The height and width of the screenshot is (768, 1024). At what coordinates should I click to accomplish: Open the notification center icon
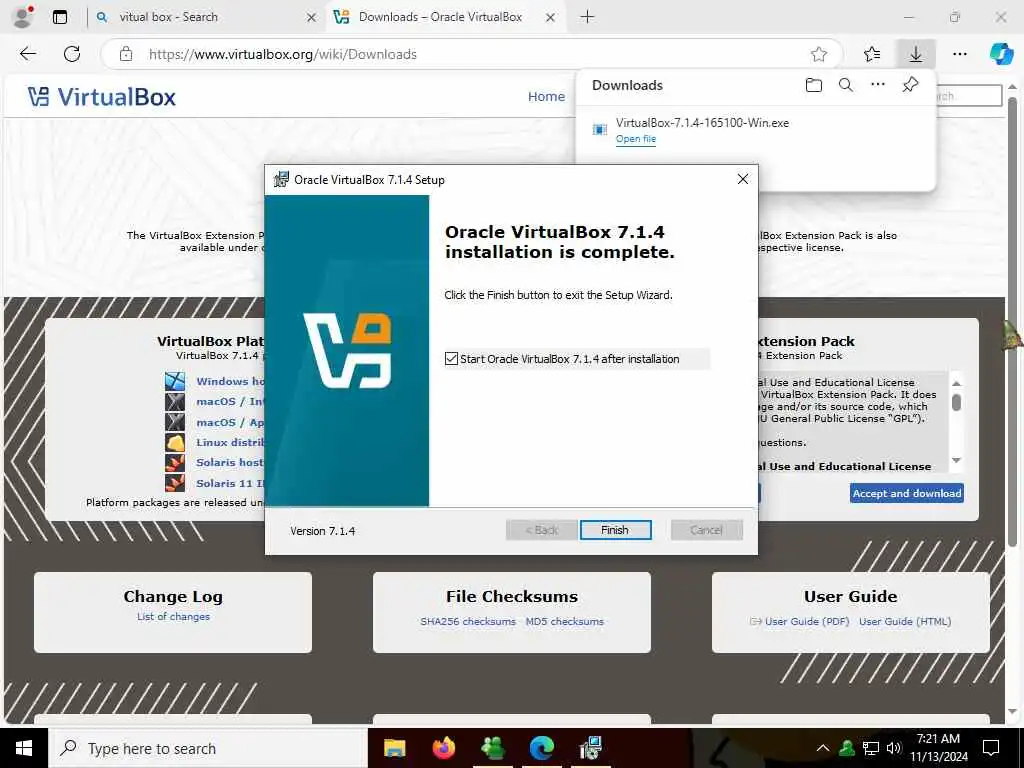[x=991, y=748]
